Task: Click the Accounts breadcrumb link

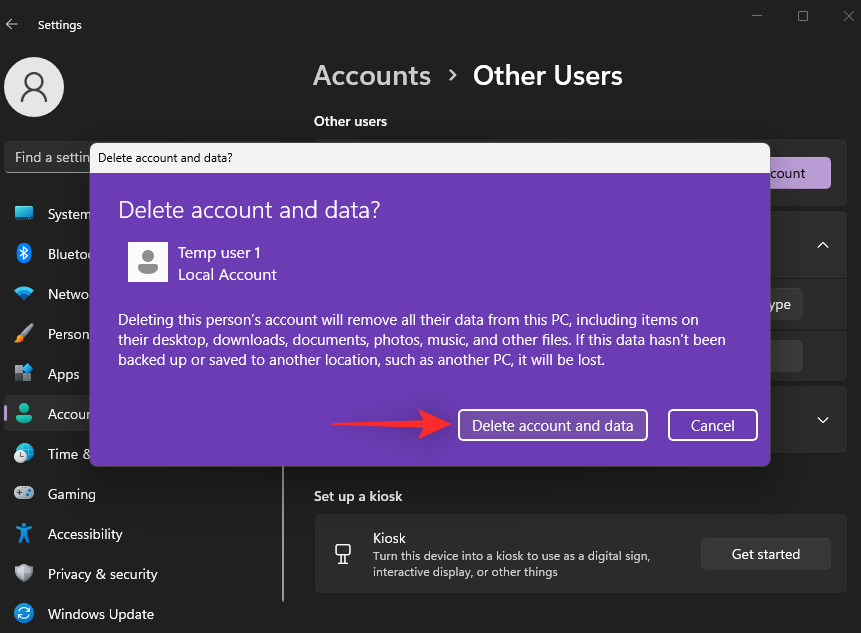Action: [x=372, y=75]
